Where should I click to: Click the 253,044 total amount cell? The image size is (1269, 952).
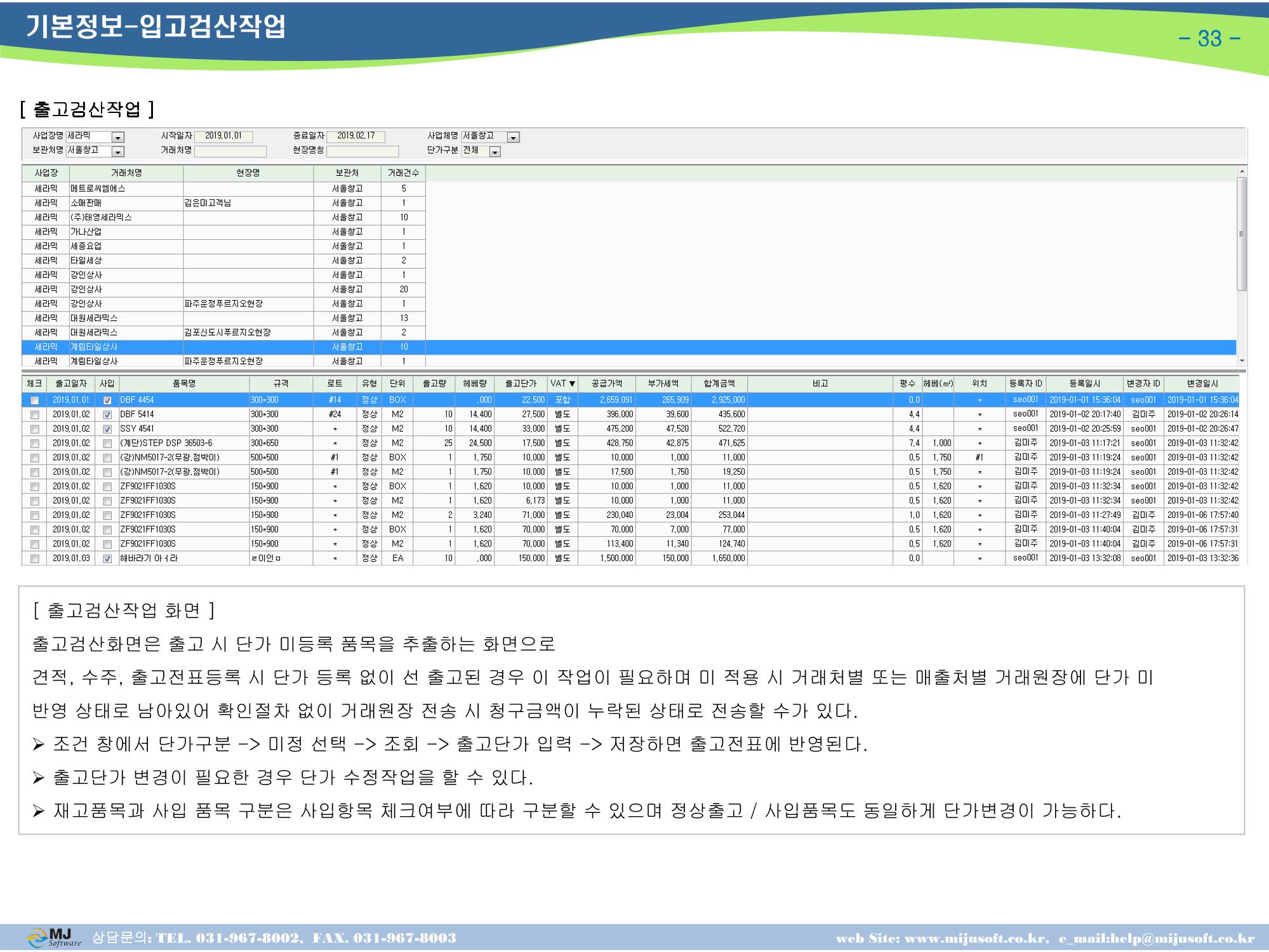point(719,515)
